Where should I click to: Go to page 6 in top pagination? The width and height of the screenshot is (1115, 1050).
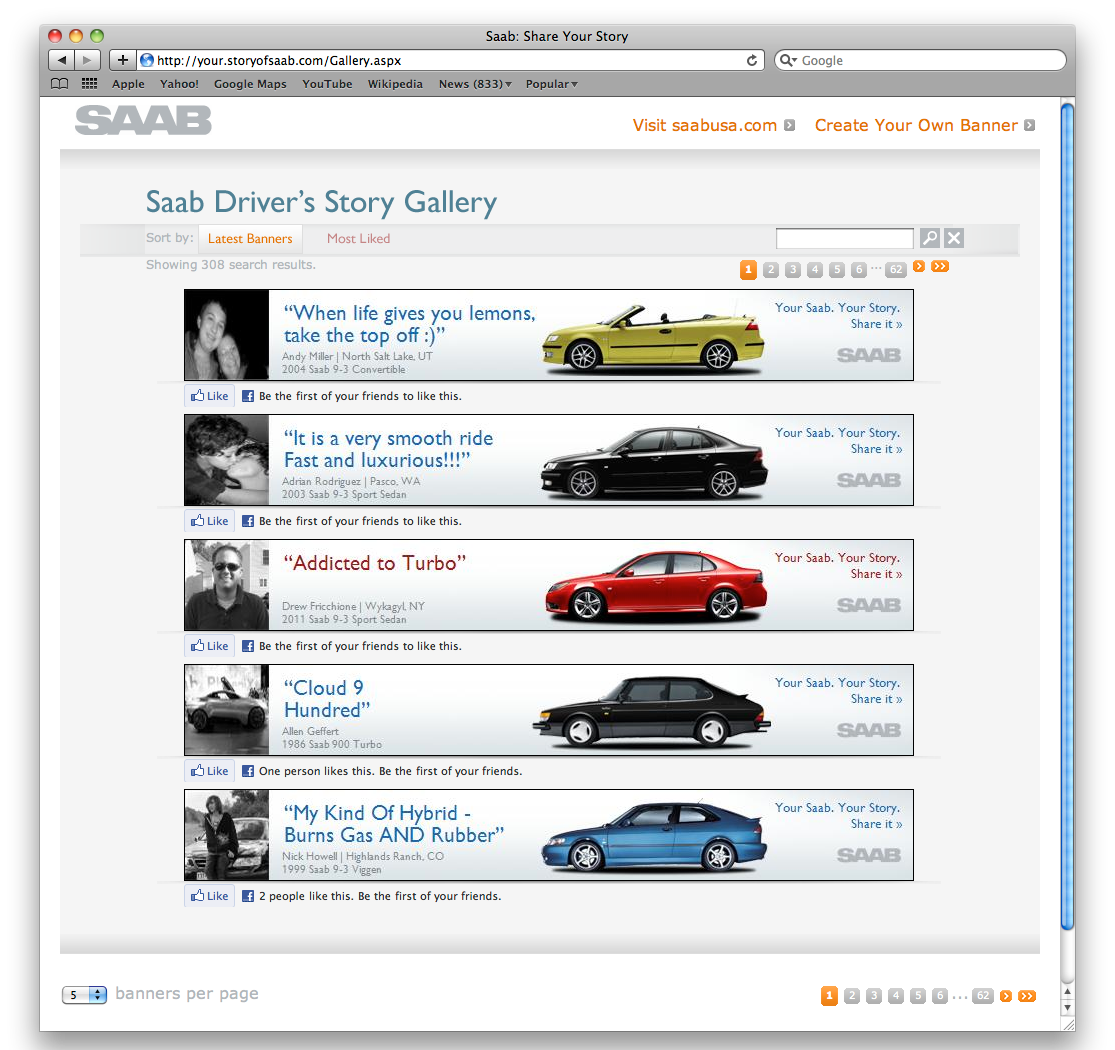click(859, 269)
